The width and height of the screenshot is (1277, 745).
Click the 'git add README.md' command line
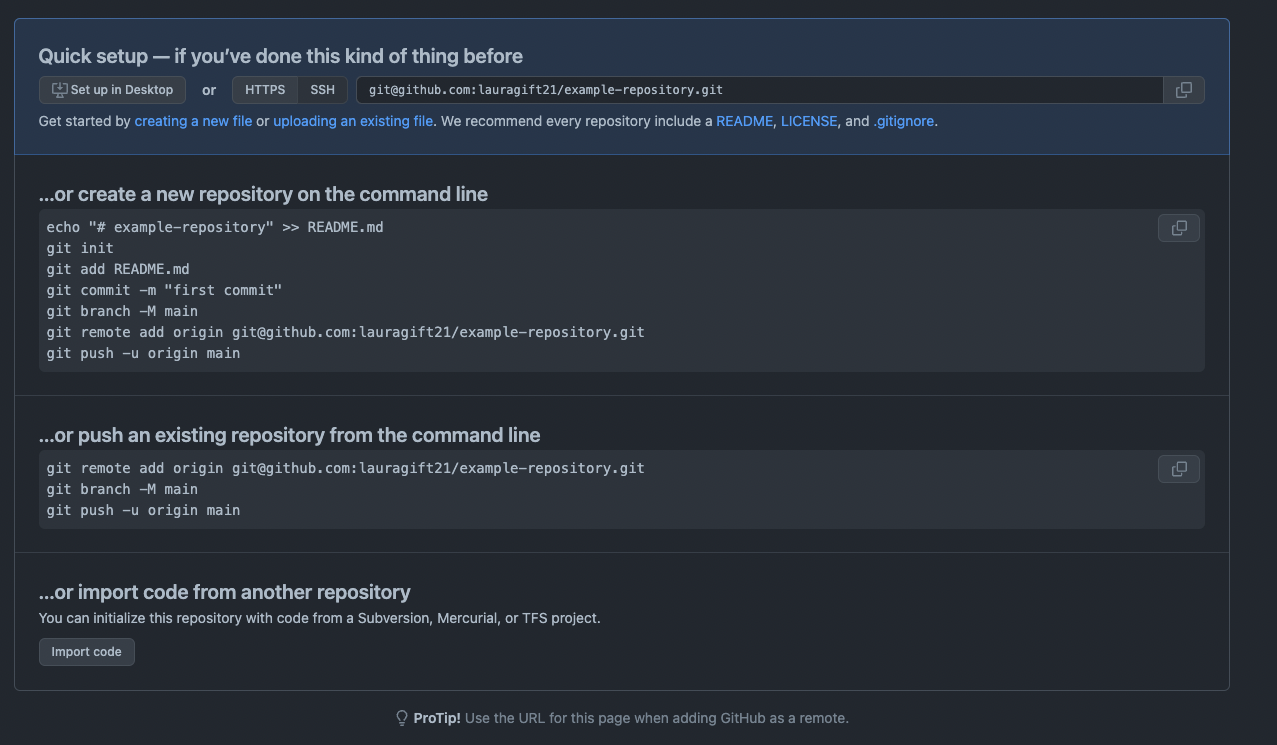[x=118, y=269]
